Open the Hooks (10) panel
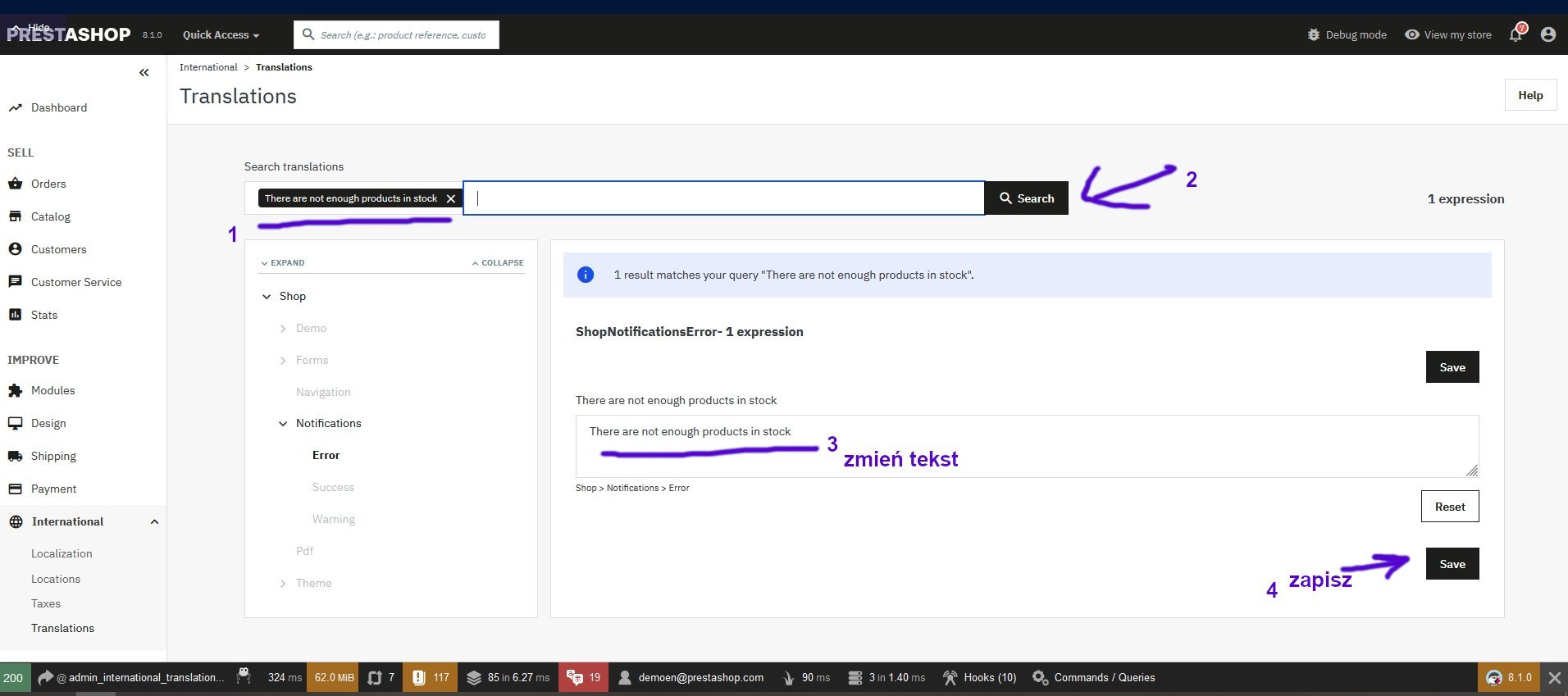This screenshot has width=1568, height=696. [x=979, y=677]
